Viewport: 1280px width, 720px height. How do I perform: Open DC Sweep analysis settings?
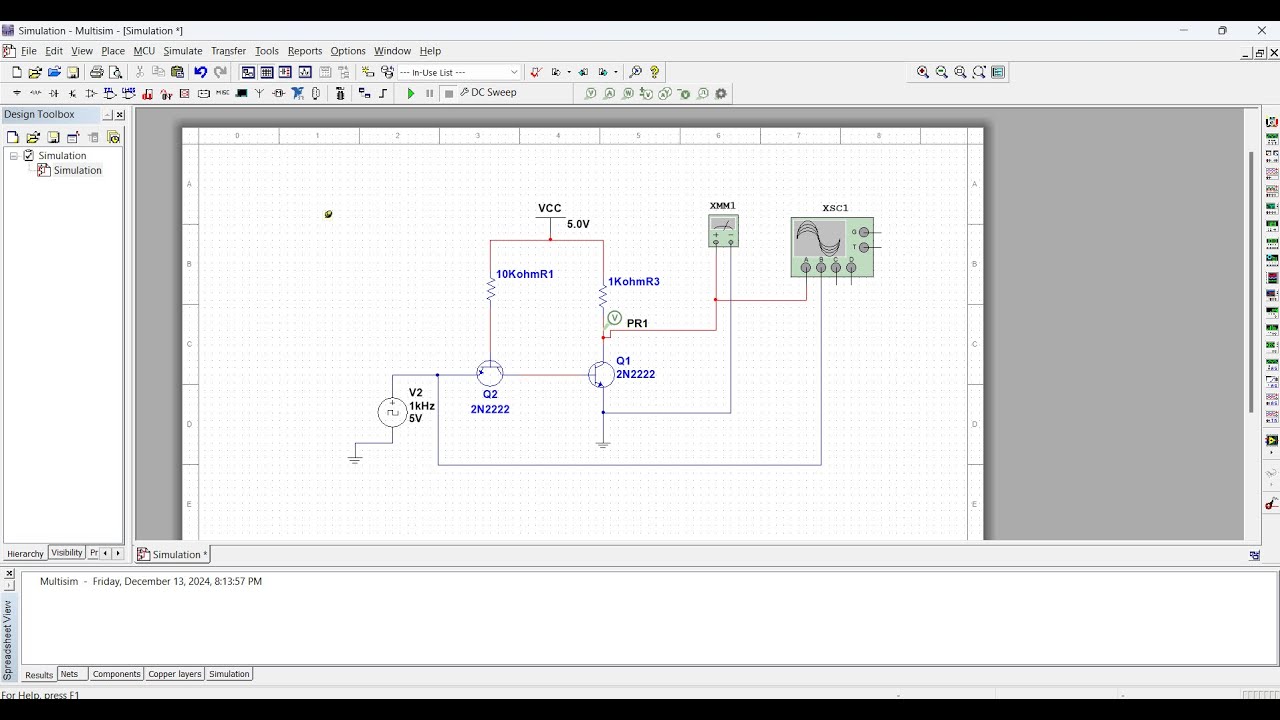(489, 93)
